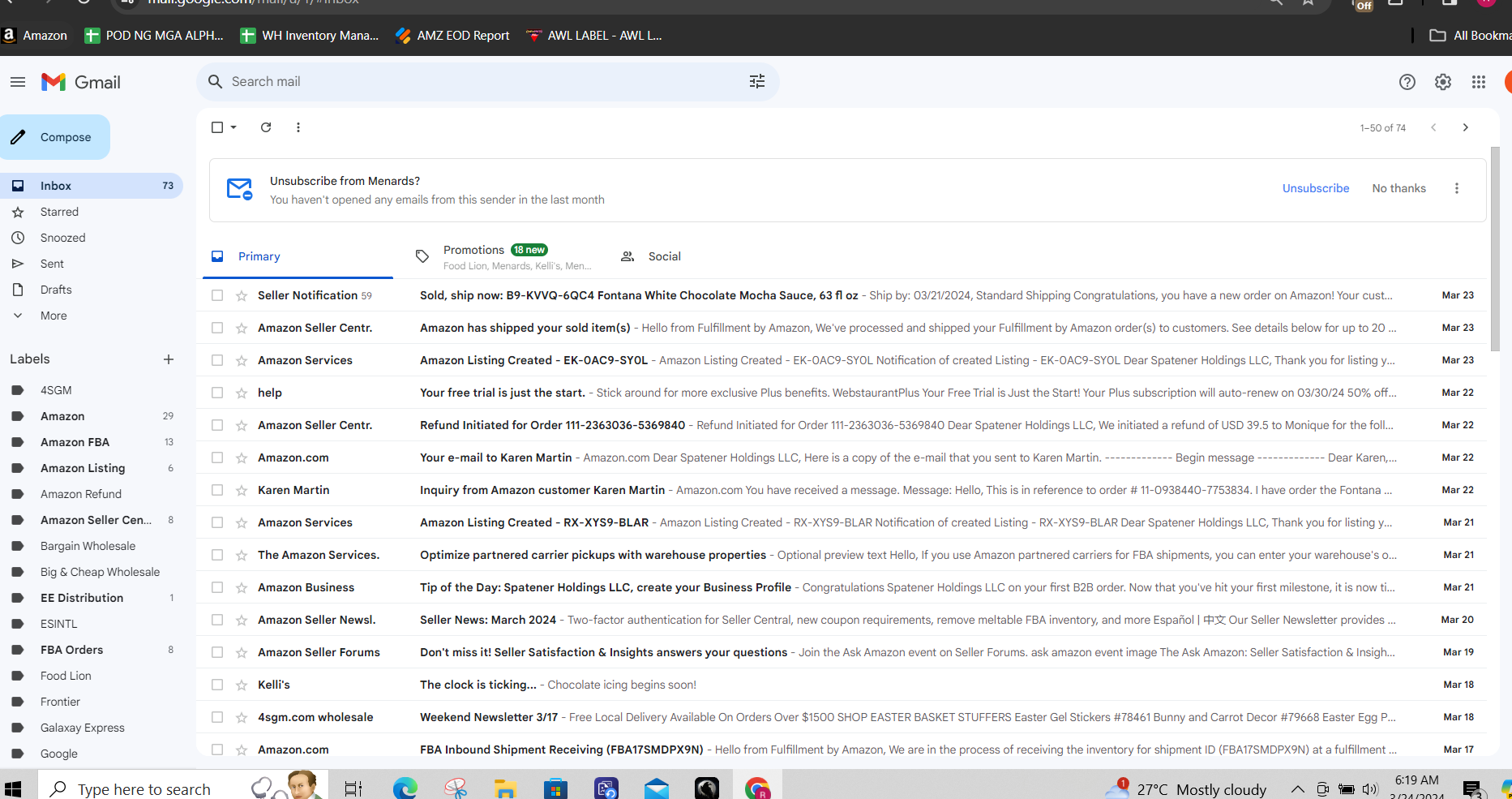Open the toolbar More options menu
Screen dimensions: 1512x799
click(x=298, y=127)
